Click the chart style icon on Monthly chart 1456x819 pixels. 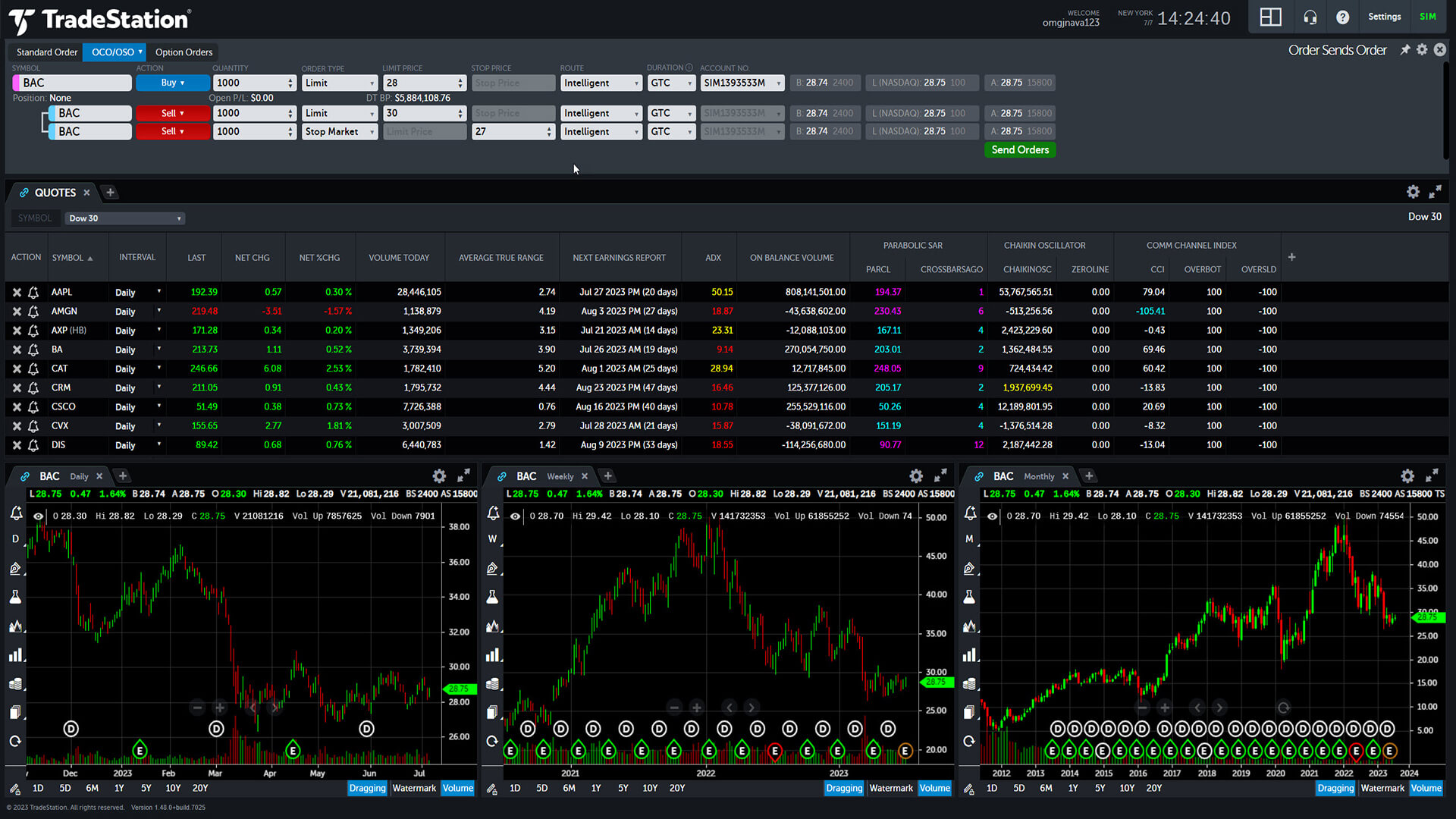pyautogui.click(x=969, y=626)
